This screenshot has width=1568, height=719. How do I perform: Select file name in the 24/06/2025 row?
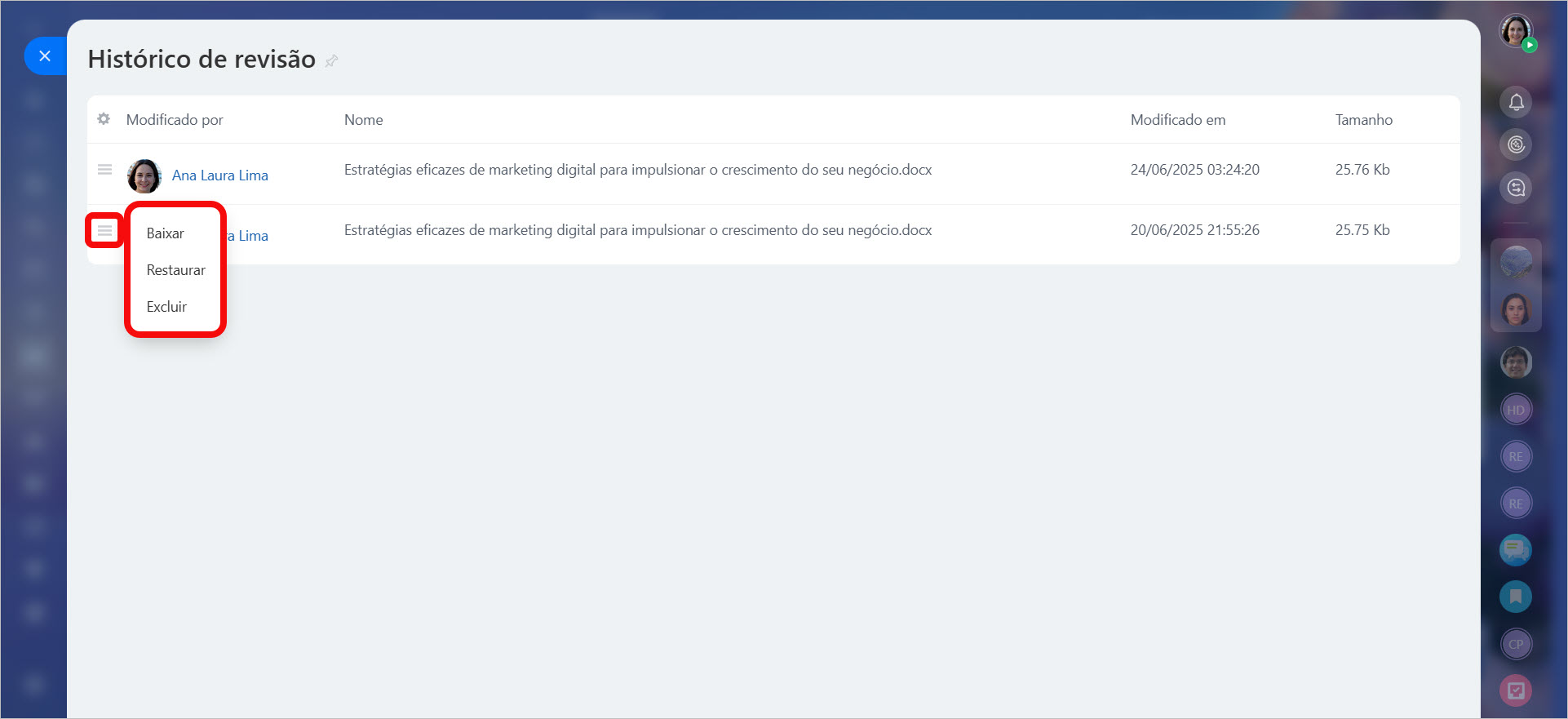(x=638, y=170)
